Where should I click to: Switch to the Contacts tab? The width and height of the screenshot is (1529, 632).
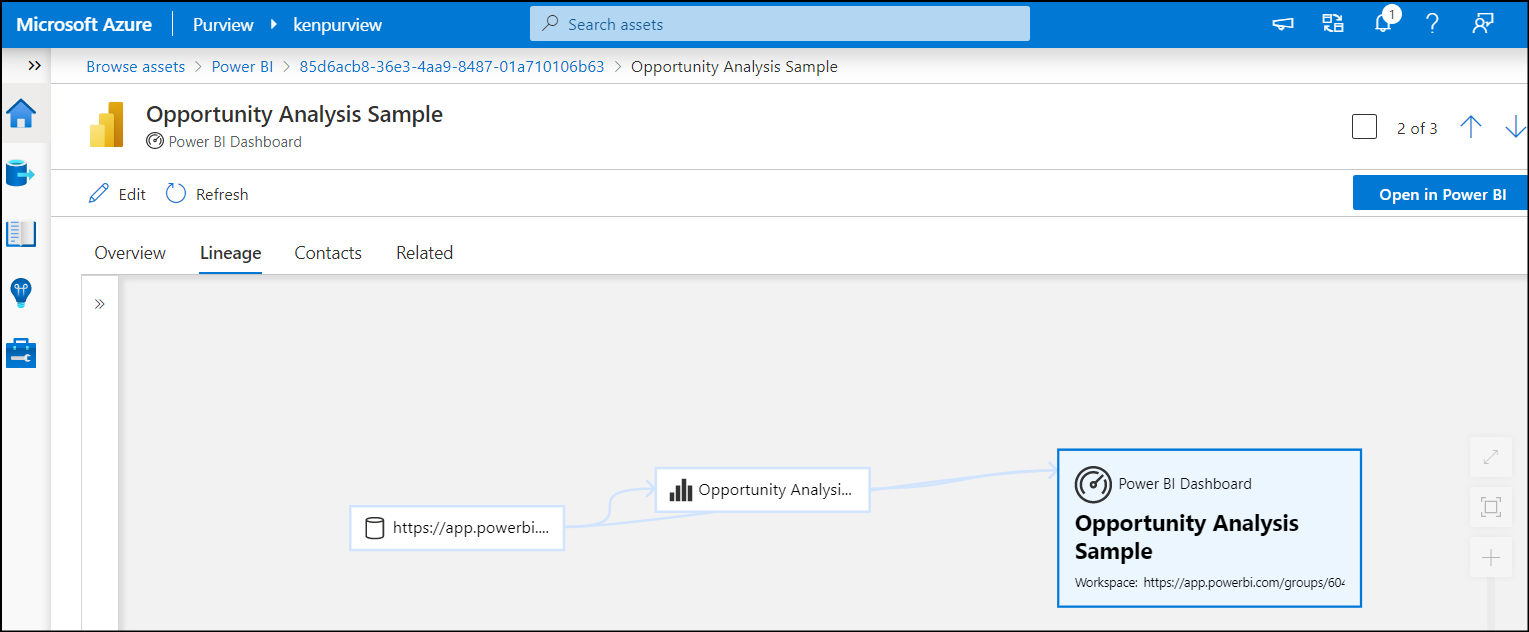[x=328, y=253]
